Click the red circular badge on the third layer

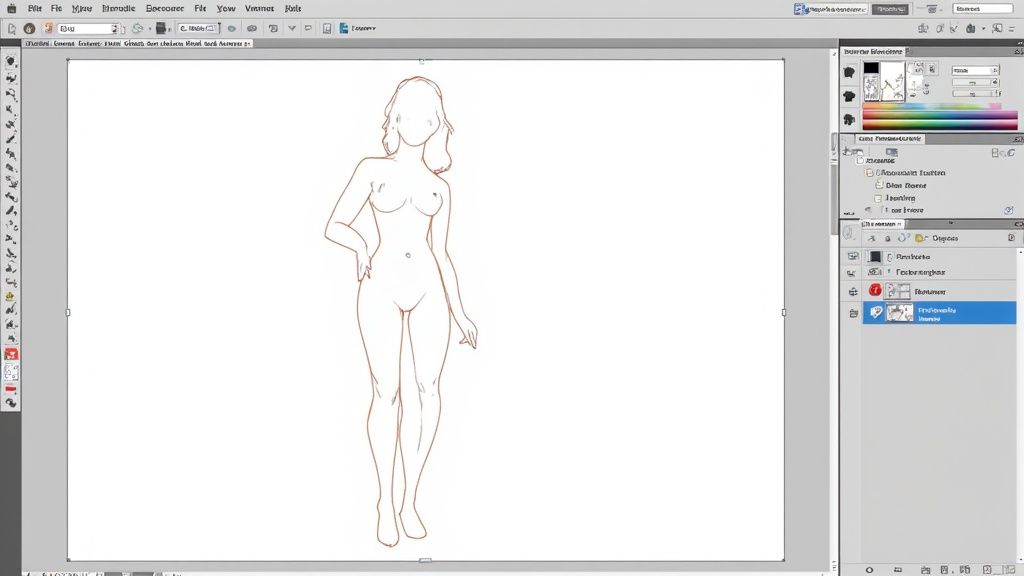876,291
